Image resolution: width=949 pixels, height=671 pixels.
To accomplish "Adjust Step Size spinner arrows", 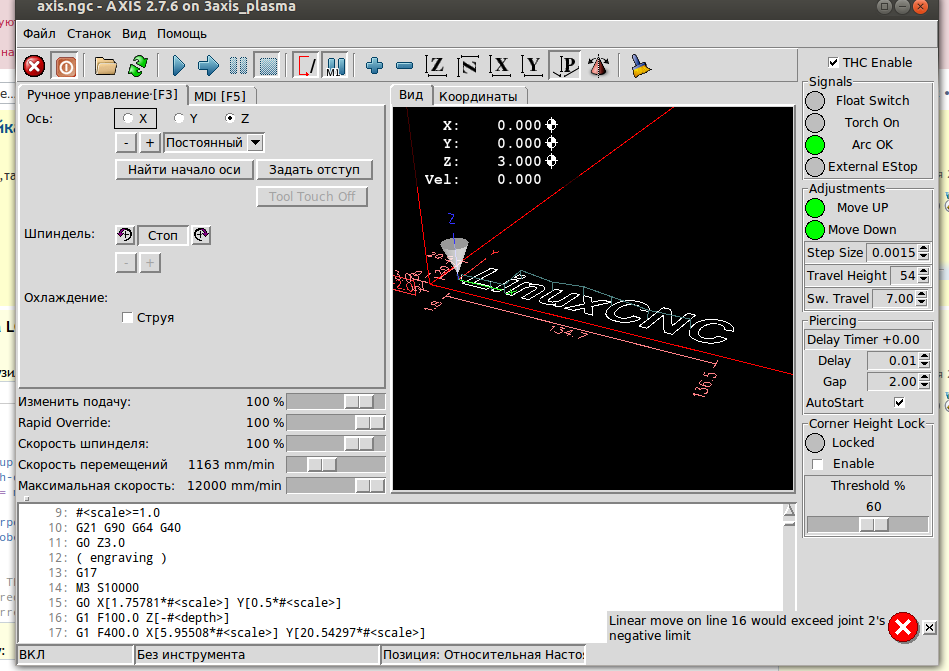I will point(924,252).
